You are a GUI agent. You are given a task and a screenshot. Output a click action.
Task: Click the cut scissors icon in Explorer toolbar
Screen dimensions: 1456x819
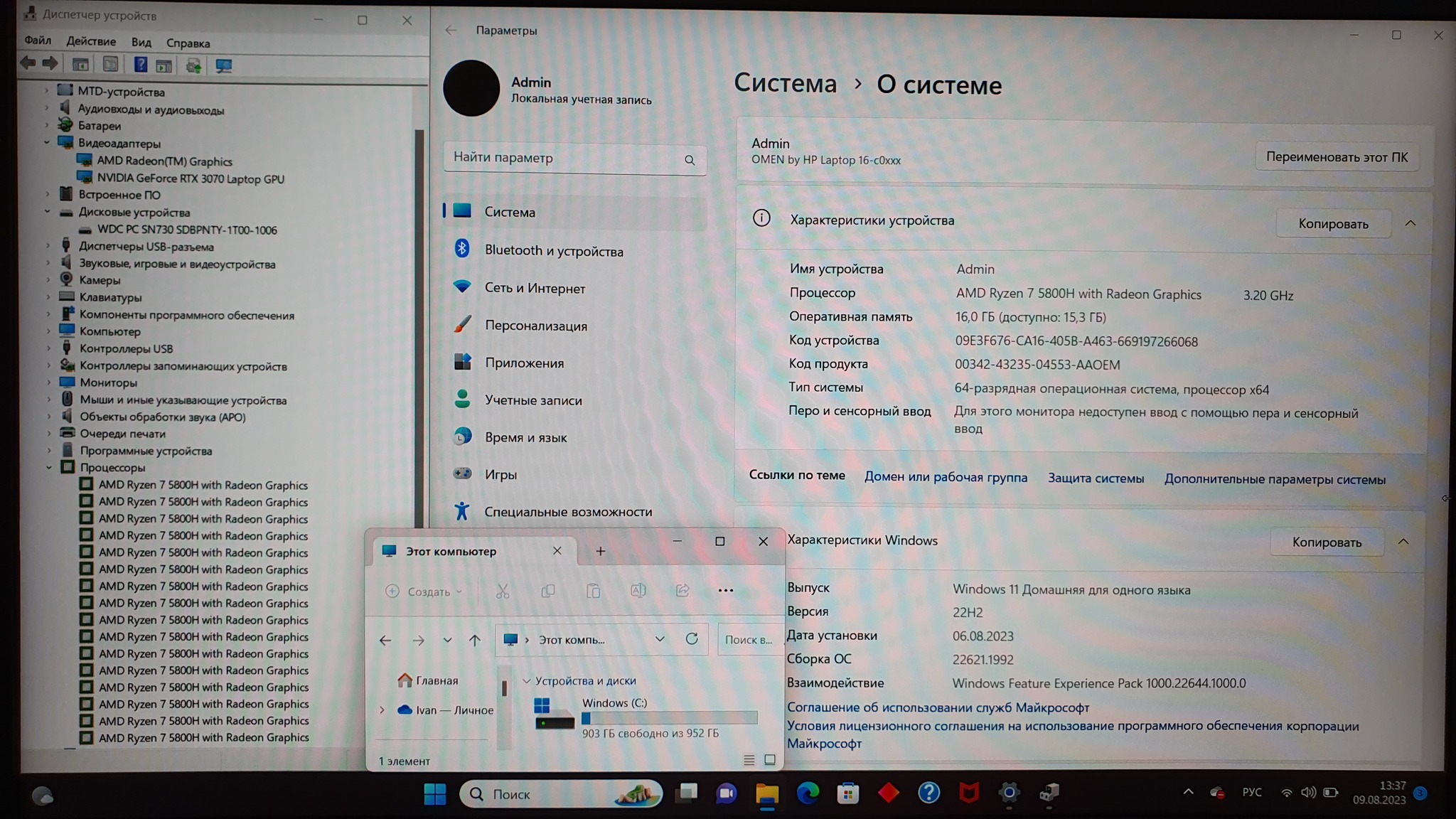tap(503, 591)
